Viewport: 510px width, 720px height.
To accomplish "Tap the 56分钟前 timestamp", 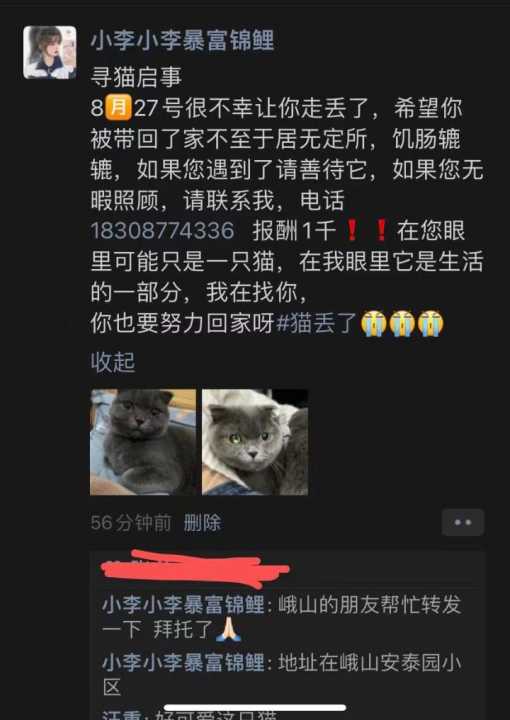I will (x=131, y=523).
